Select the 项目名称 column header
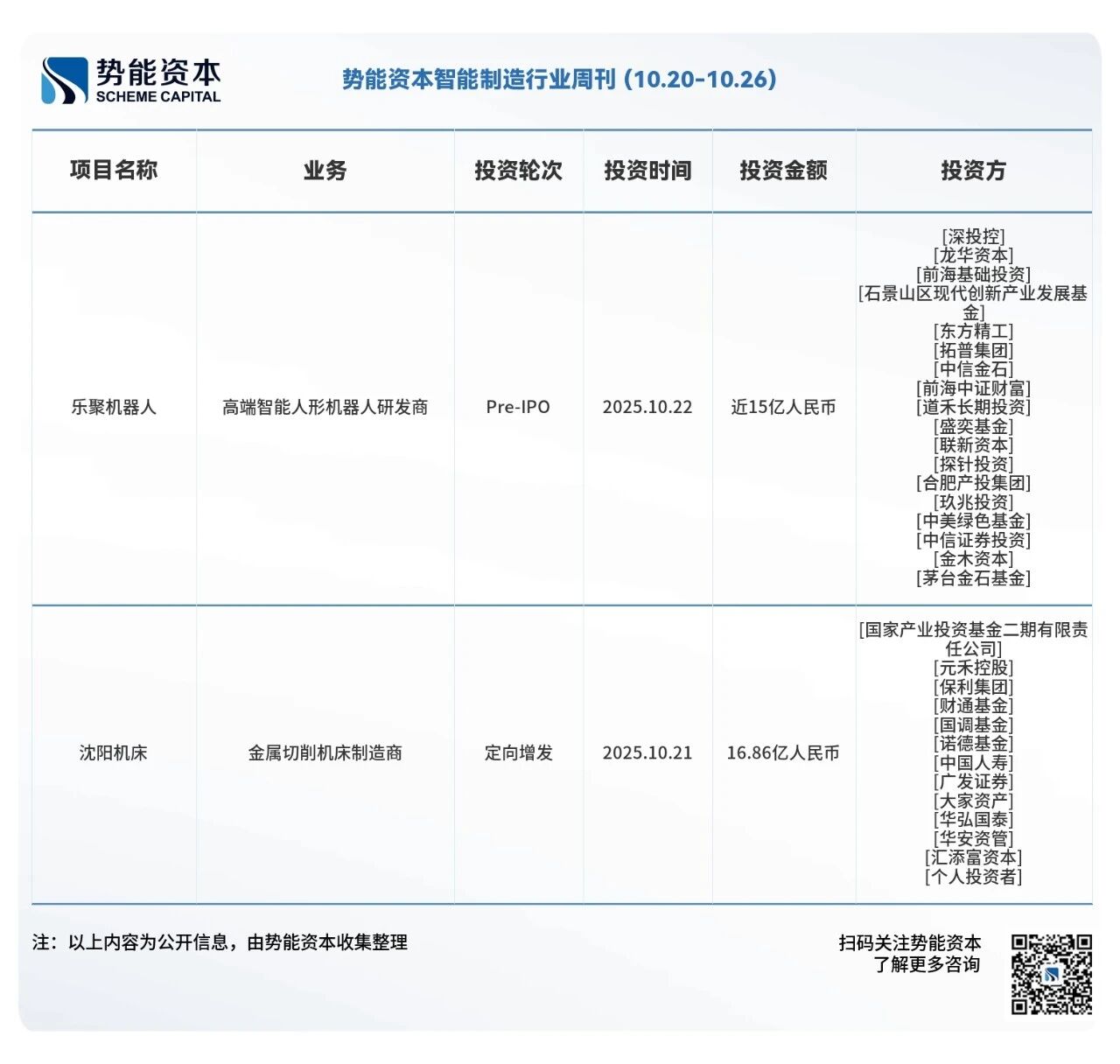The width and height of the screenshot is (1120, 1064). pyautogui.click(x=114, y=170)
